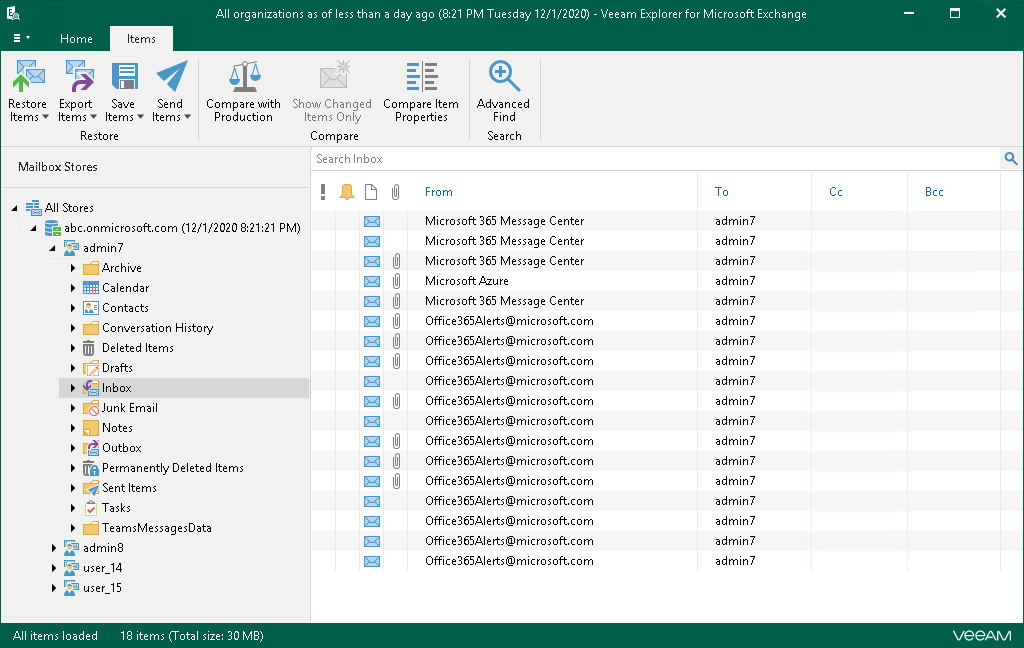1024x648 pixels.
Task: Click the Restore Items icon
Action: click(28, 78)
